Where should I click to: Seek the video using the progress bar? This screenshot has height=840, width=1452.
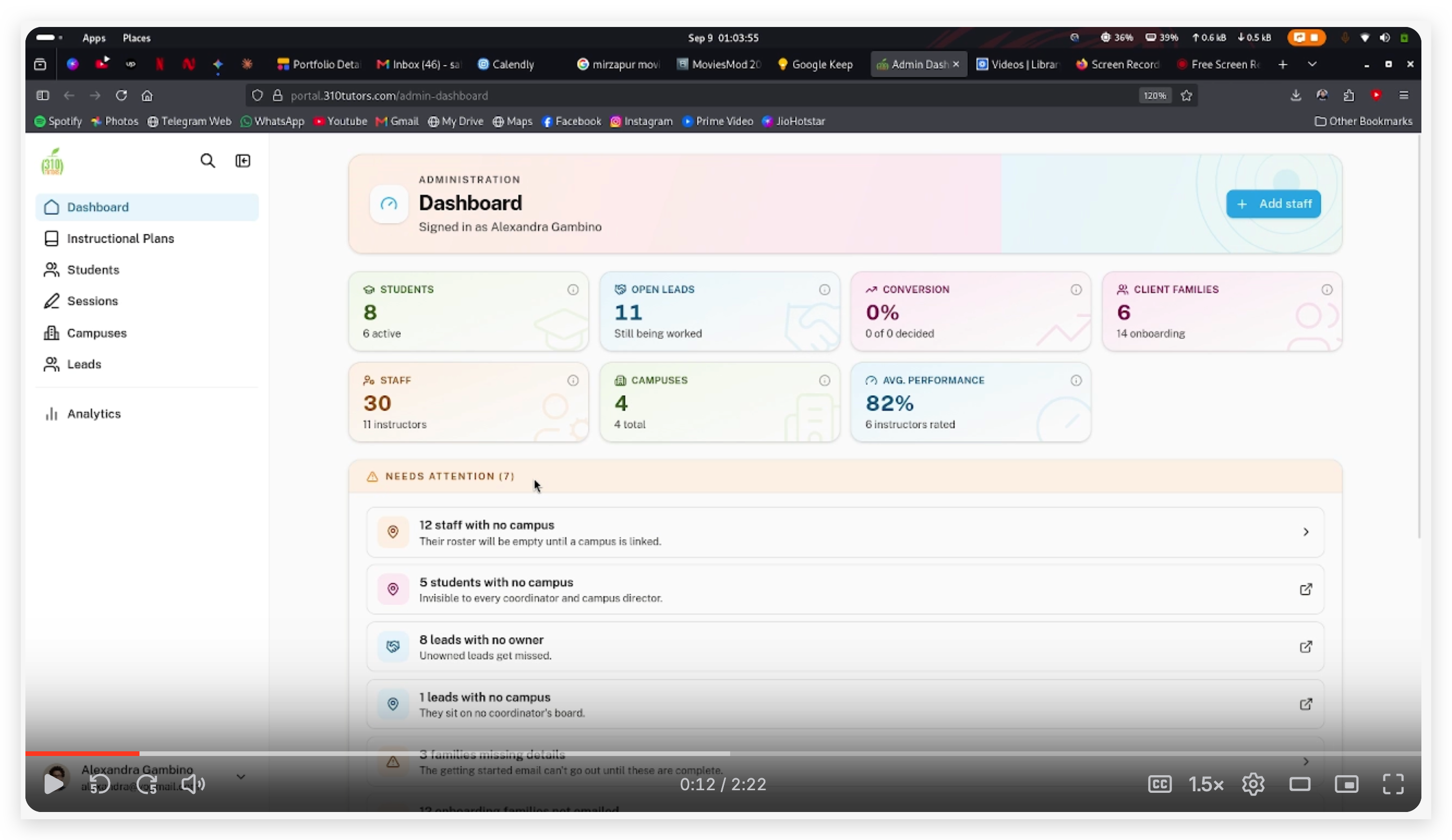(x=723, y=753)
